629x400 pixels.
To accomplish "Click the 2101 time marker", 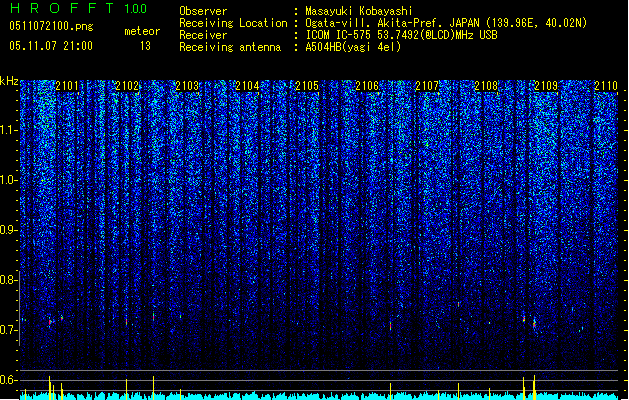I will pyautogui.click(x=67, y=86).
